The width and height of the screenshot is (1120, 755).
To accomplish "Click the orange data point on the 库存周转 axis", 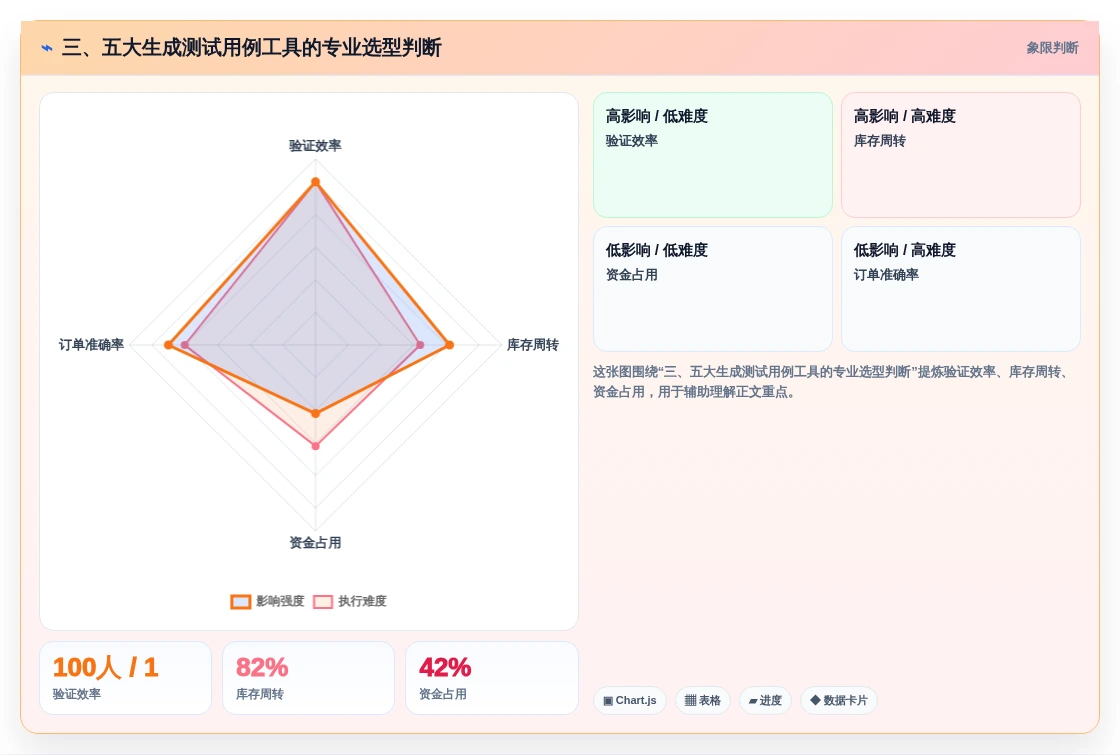I will click(x=449, y=345).
